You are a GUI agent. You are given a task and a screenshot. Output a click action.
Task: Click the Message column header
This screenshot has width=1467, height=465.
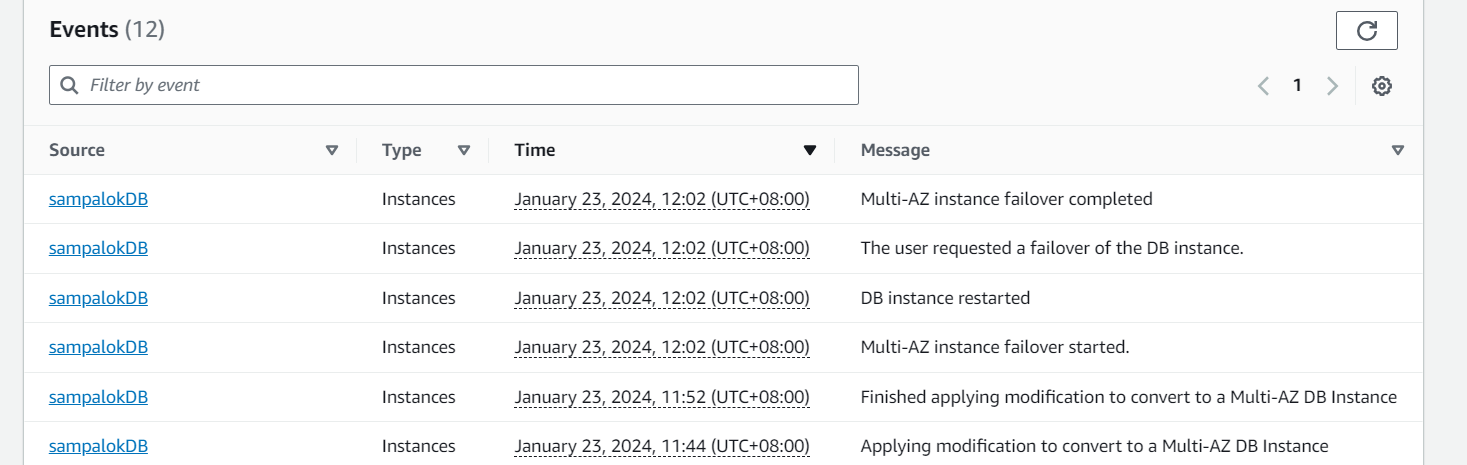pyautogui.click(x=895, y=151)
